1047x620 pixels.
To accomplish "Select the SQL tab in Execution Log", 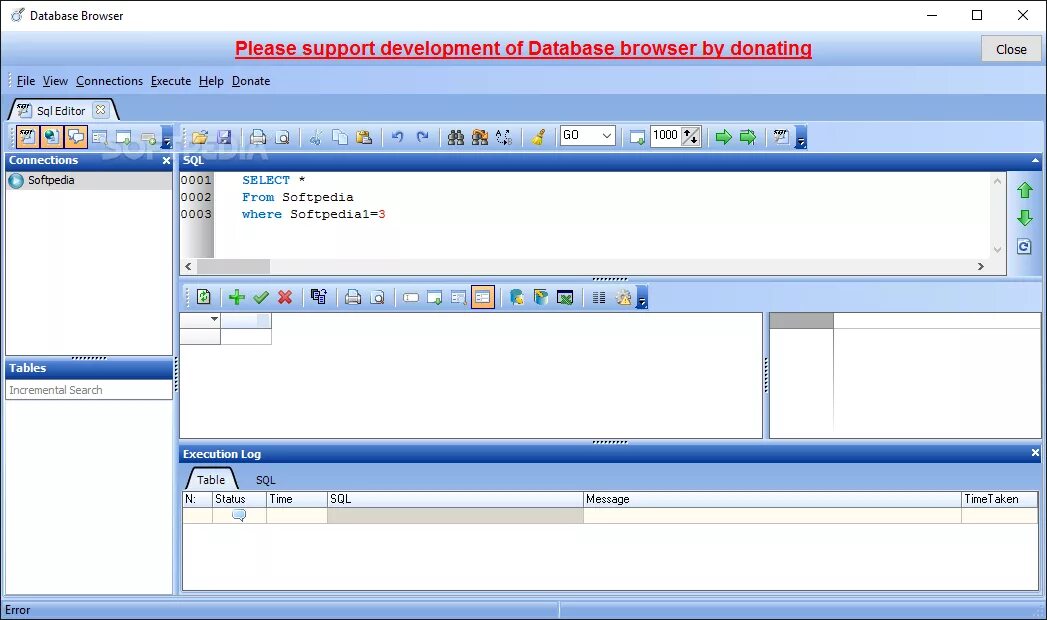I will 265,480.
